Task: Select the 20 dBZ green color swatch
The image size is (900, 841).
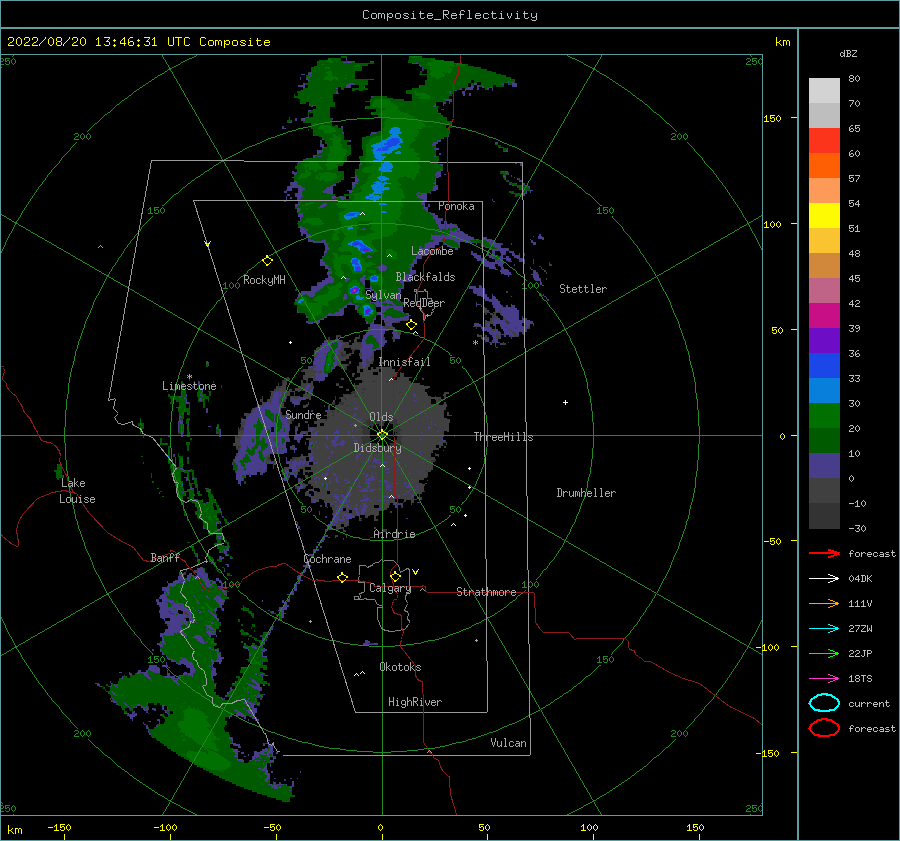Action: (x=824, y=440)
